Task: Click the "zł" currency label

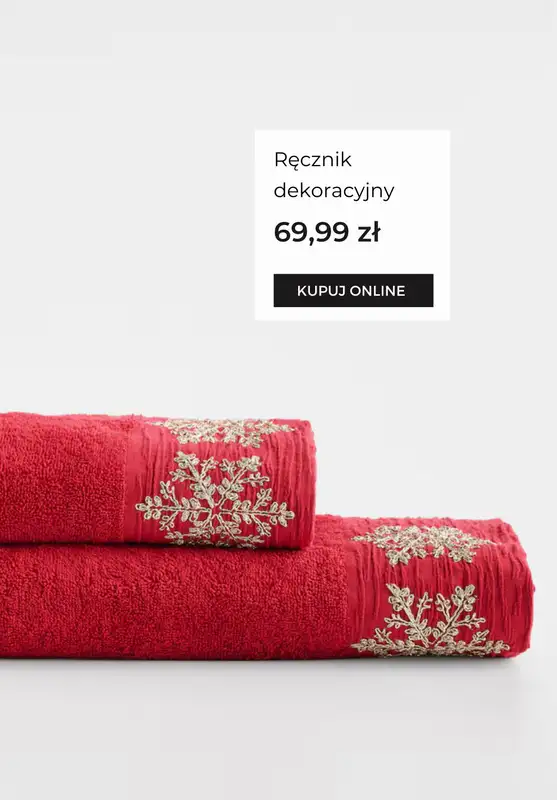Action: 369,232
